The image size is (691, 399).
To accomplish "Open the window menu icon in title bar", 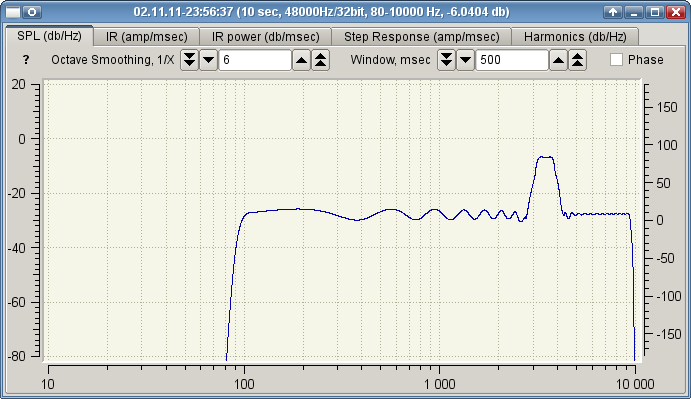I will coord(13,12).
